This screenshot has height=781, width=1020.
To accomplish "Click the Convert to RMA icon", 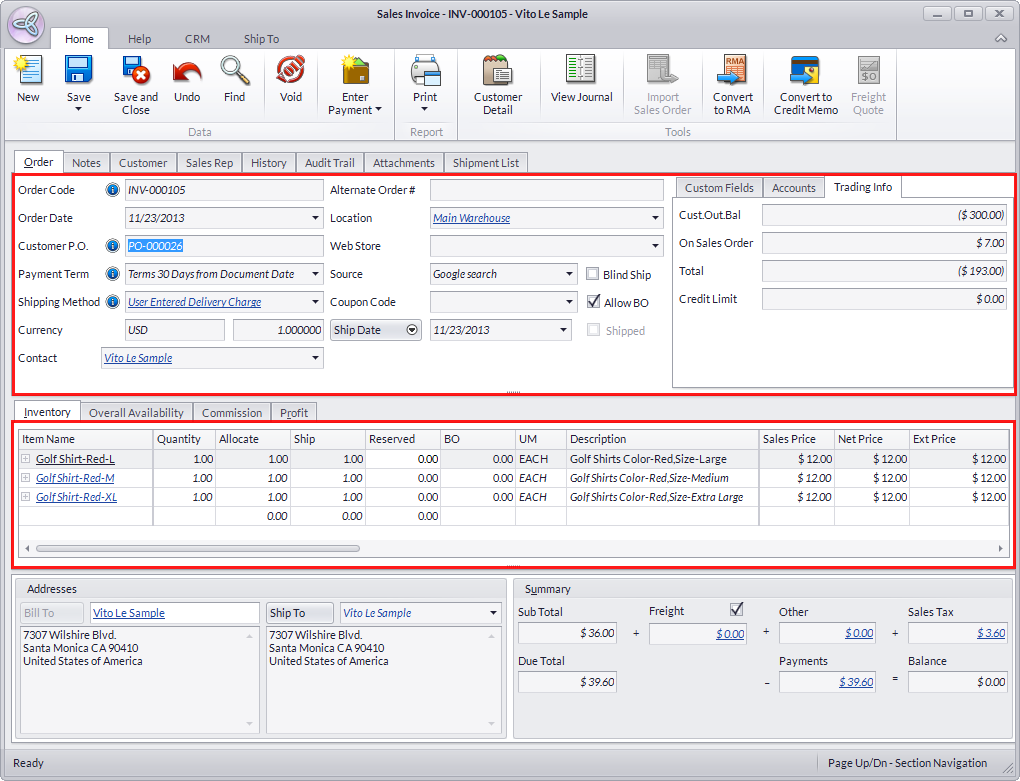I will pos(732,72).
